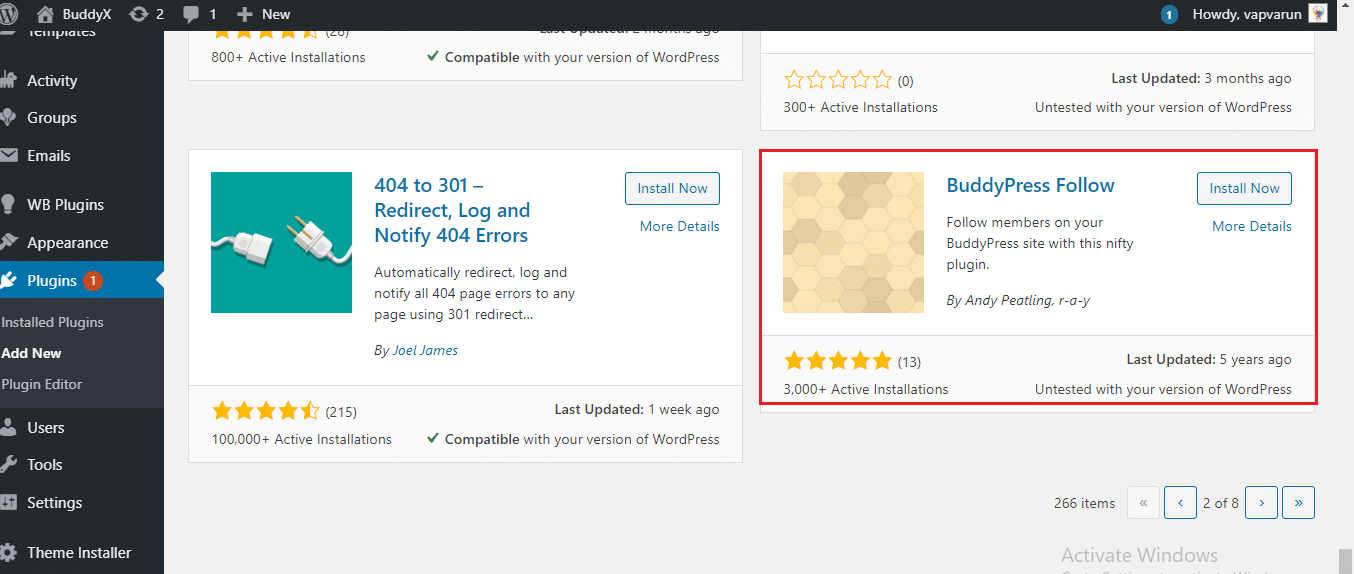The height and width of the screenshot is (574, 1354).
Task: Click the Users person icon
Action: point(8,428)
